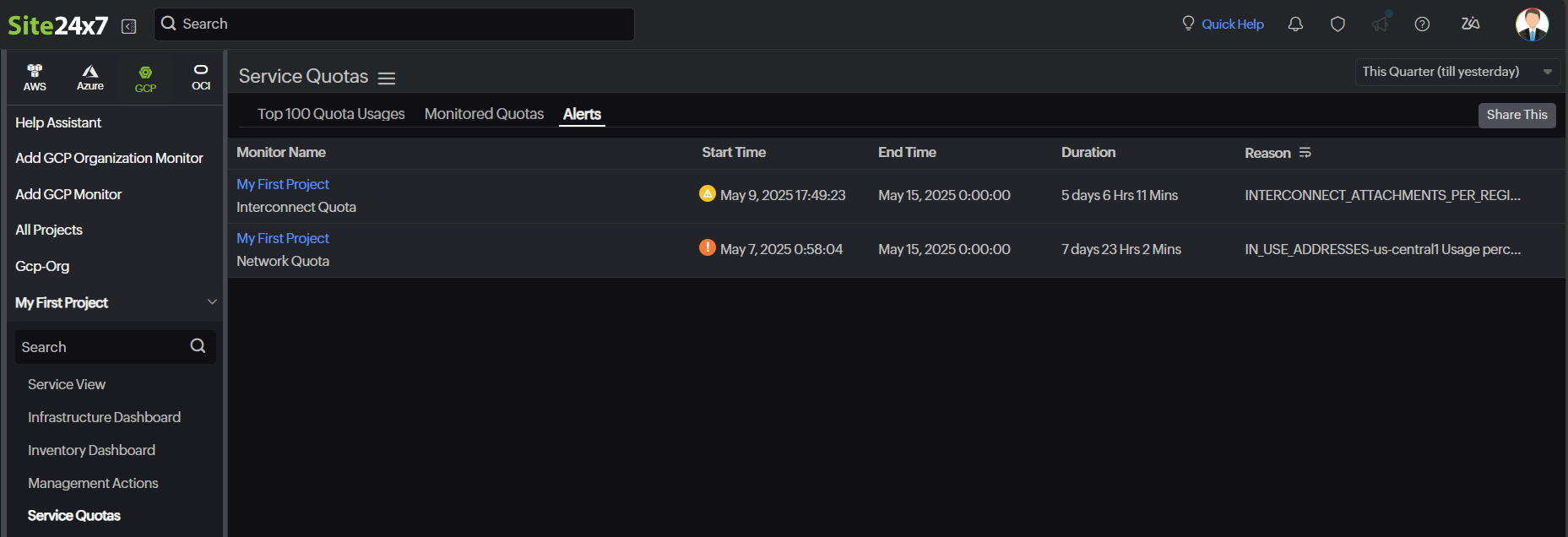Click the GCP cloud icon
The height and width of the screenshot is (537, 1568).
pyautogui.click(x=145, y=79)
